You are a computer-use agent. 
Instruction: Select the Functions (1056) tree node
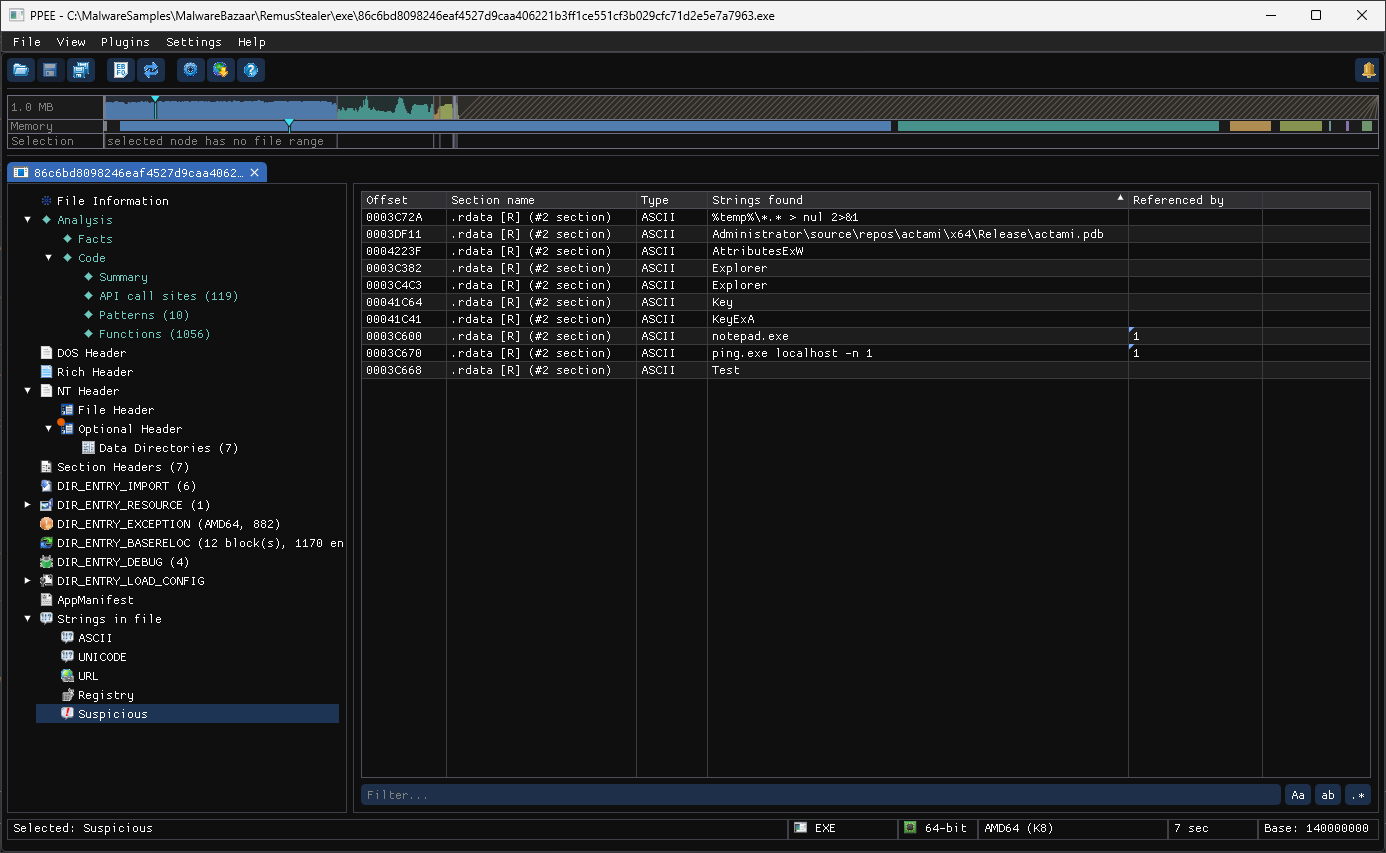(x=155, y=334)
